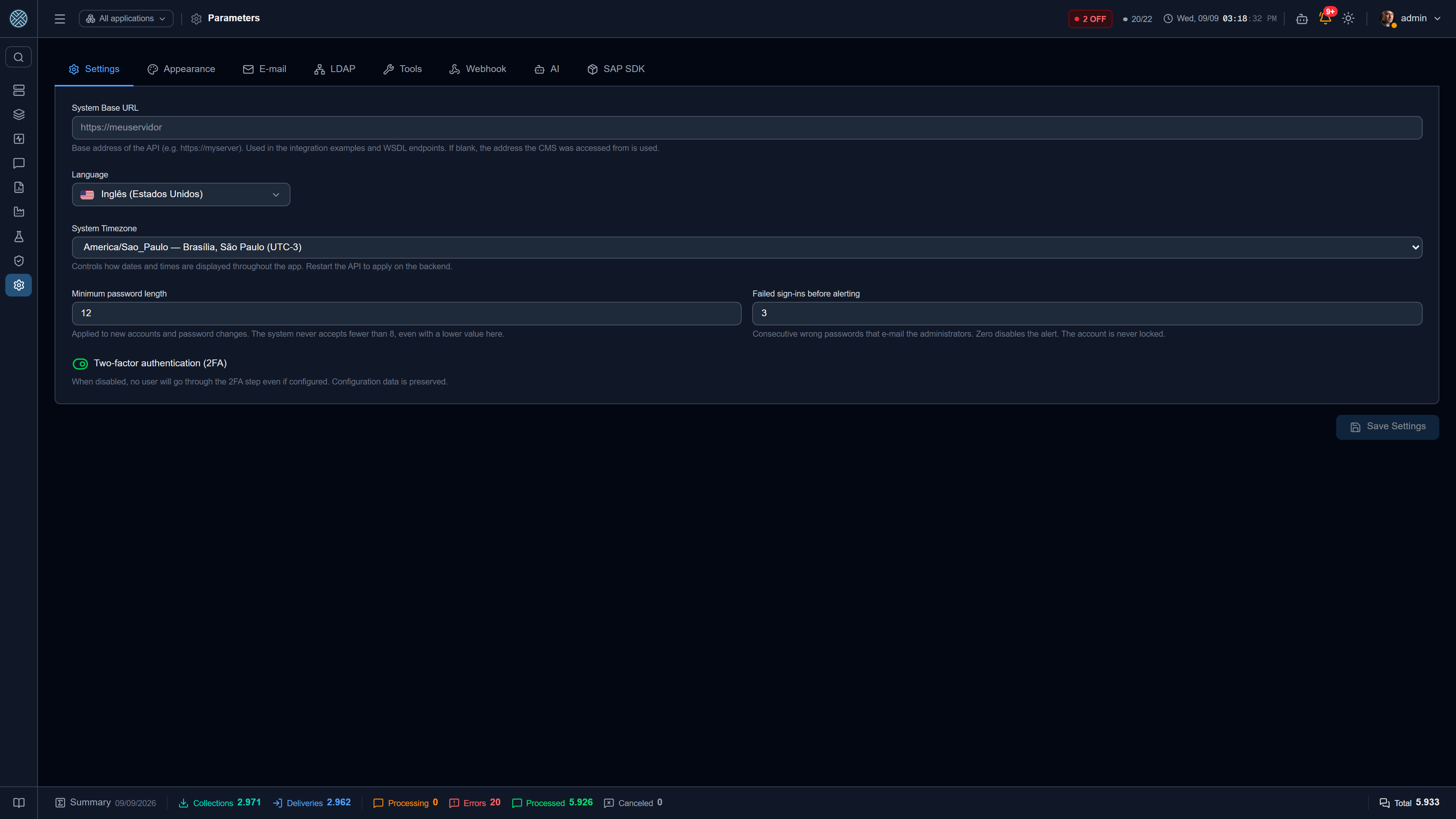Click the 20/22 status indicator
Screen dimensions: 1456x819
tap(1137, 19)
